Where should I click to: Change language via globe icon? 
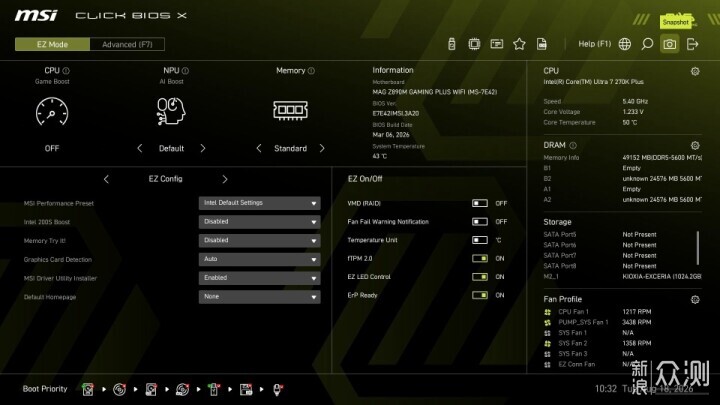pyautogui.click(x=624, y=44)
